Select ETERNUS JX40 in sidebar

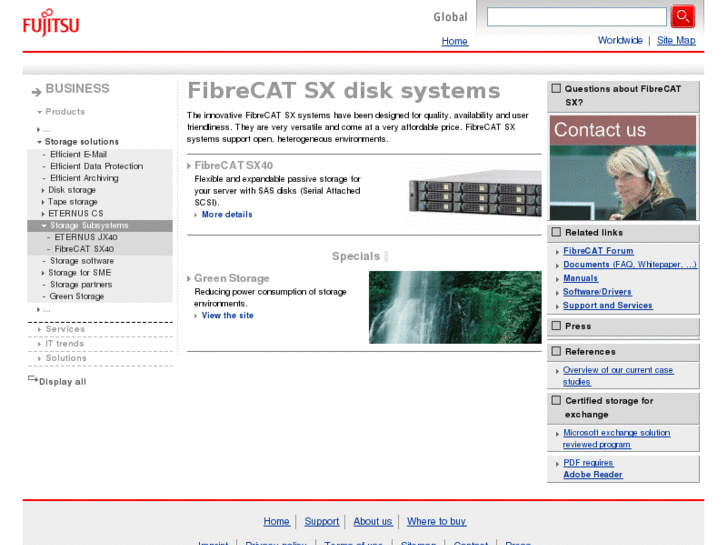click(x=86, y=237)
